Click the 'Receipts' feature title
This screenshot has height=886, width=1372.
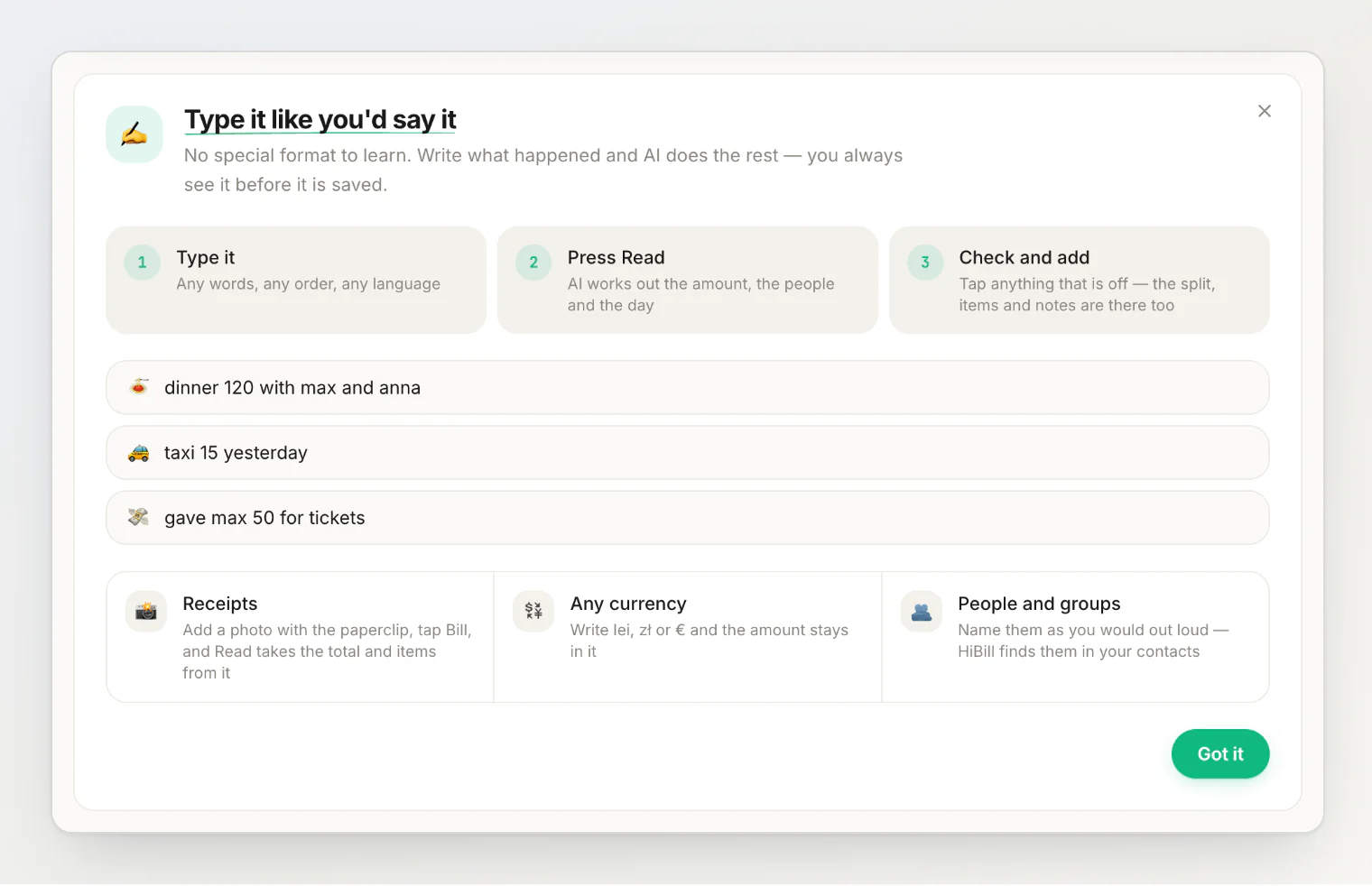(x=220, y=604)
